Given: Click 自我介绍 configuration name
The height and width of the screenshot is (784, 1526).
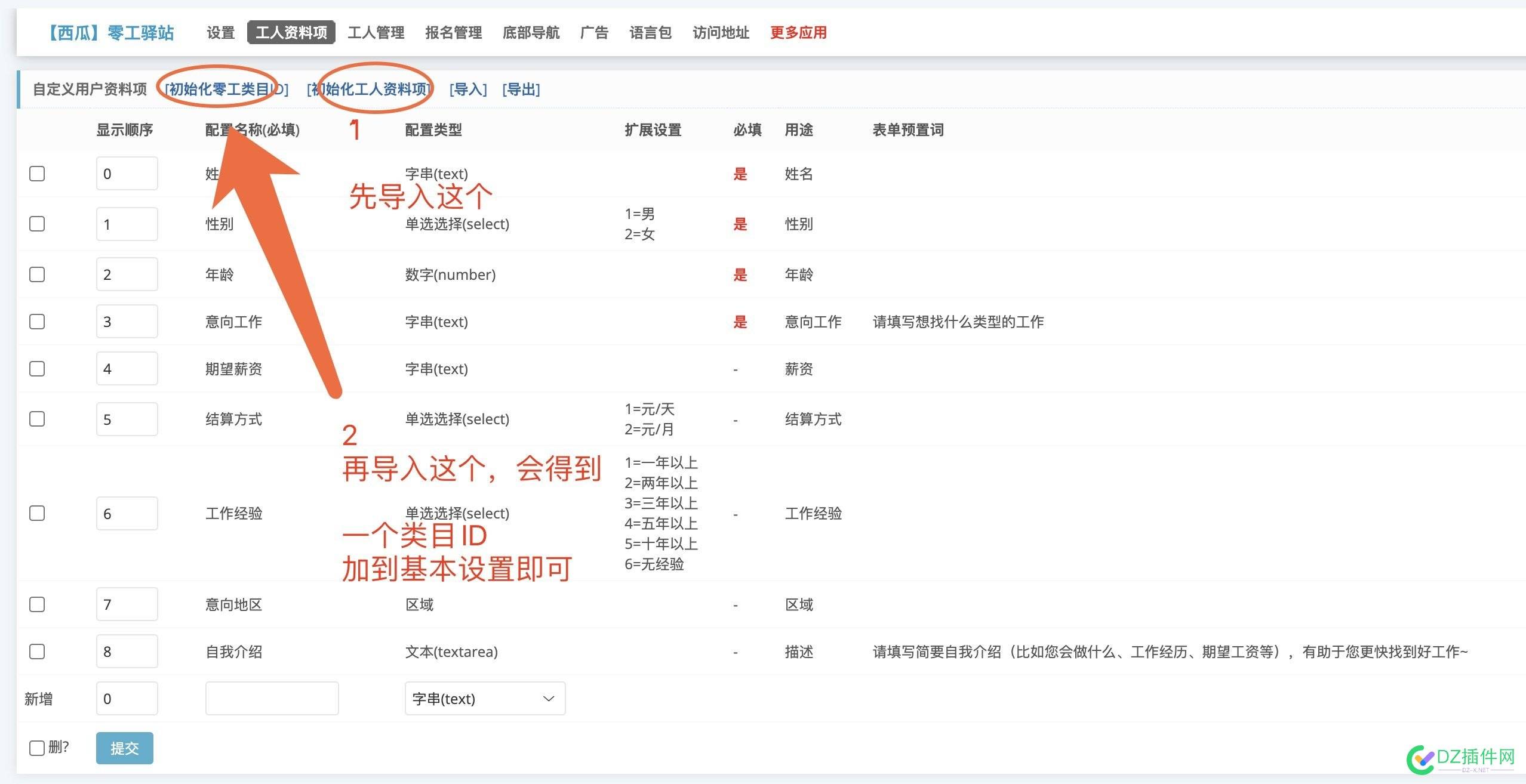Looking at the screenshot, I should (x=233, y=652).
